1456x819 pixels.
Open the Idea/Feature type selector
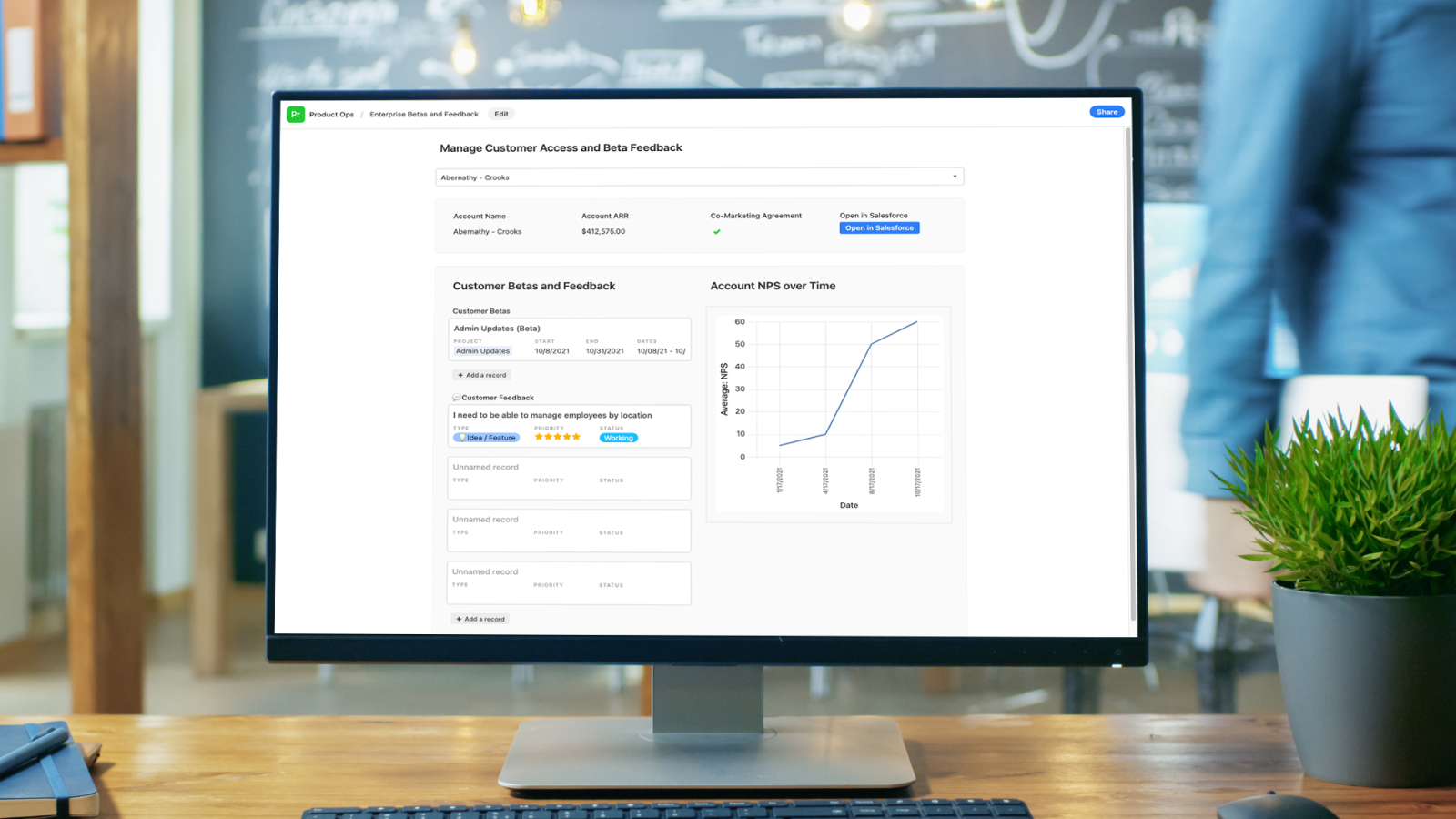(x=485, y=438)
